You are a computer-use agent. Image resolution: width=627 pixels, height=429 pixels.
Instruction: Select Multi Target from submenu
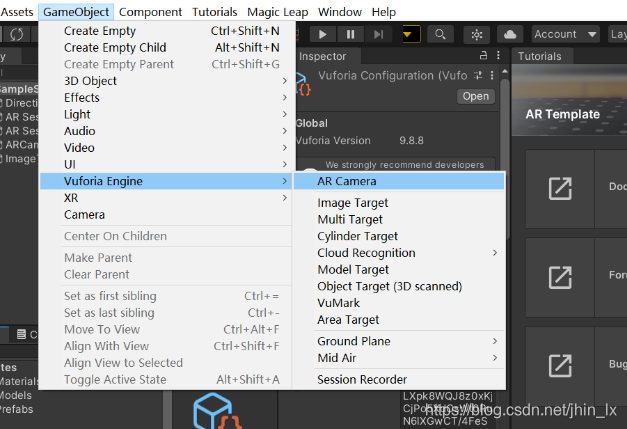(399, 219)
